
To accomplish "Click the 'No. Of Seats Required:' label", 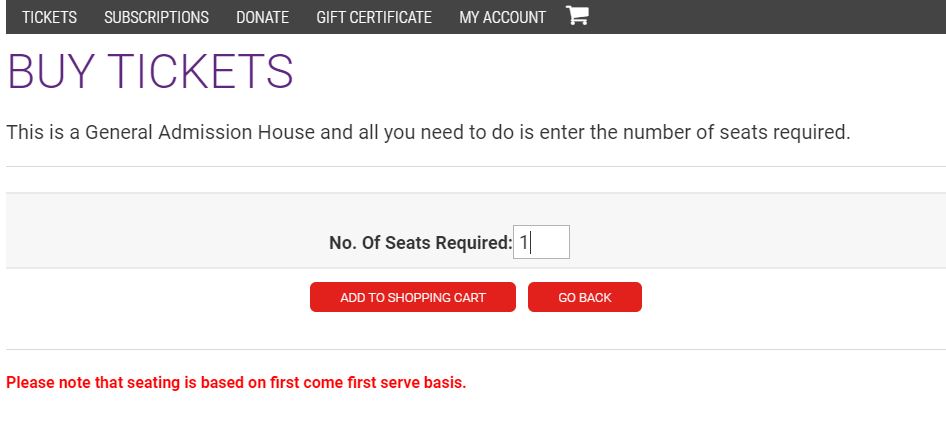I will coord(421,243).
